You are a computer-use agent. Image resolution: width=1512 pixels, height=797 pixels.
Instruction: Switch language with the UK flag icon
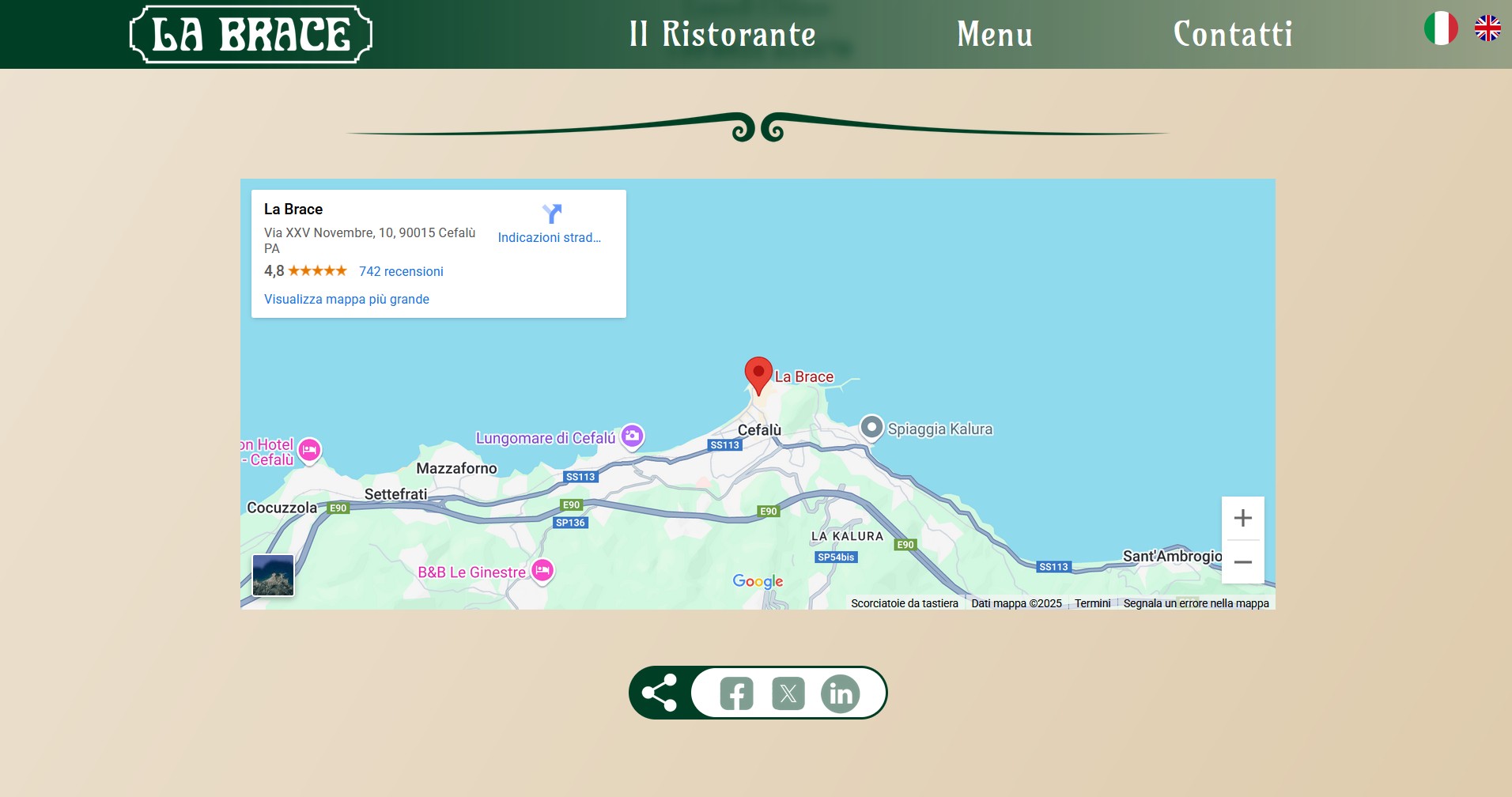(1487, 28)
